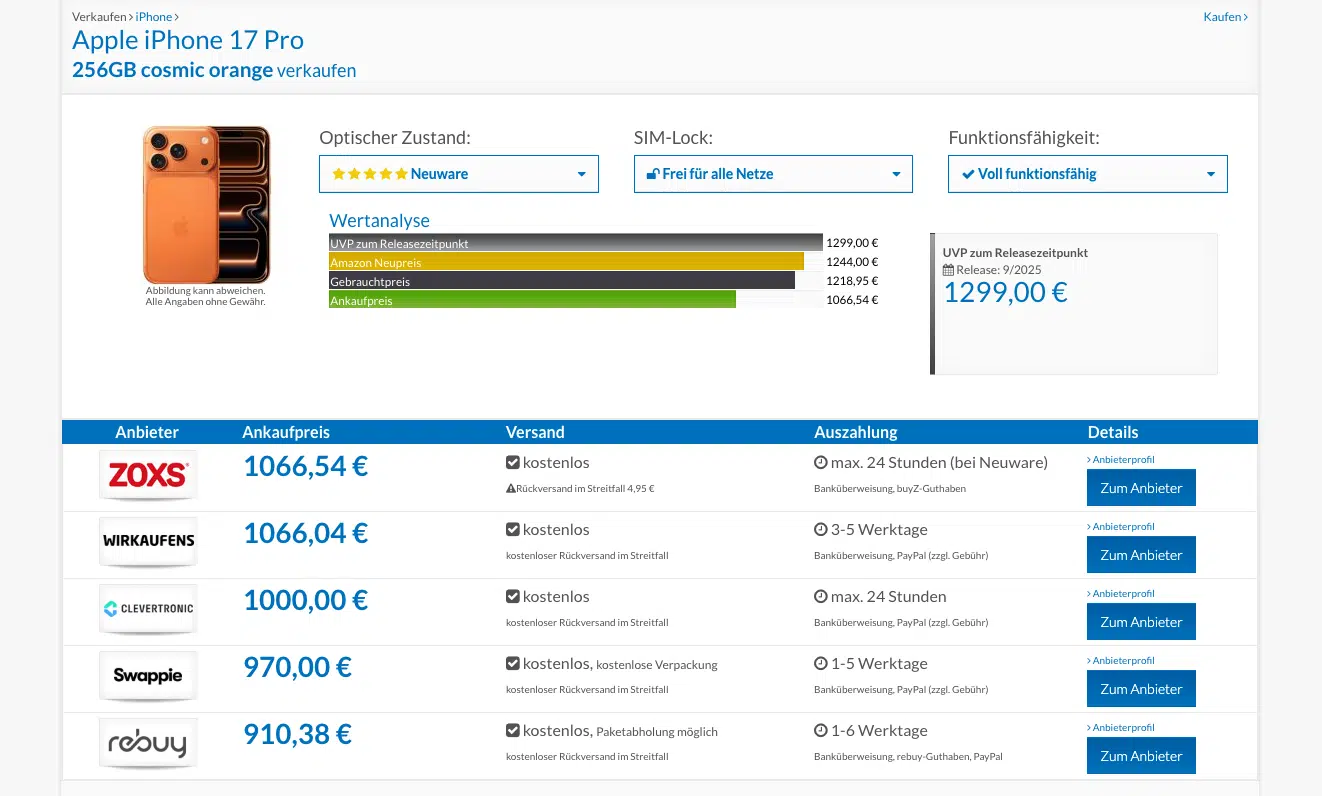Open the Funktionsfähigkeit dropdown

pyautogui.click(x=1087, y=174)
